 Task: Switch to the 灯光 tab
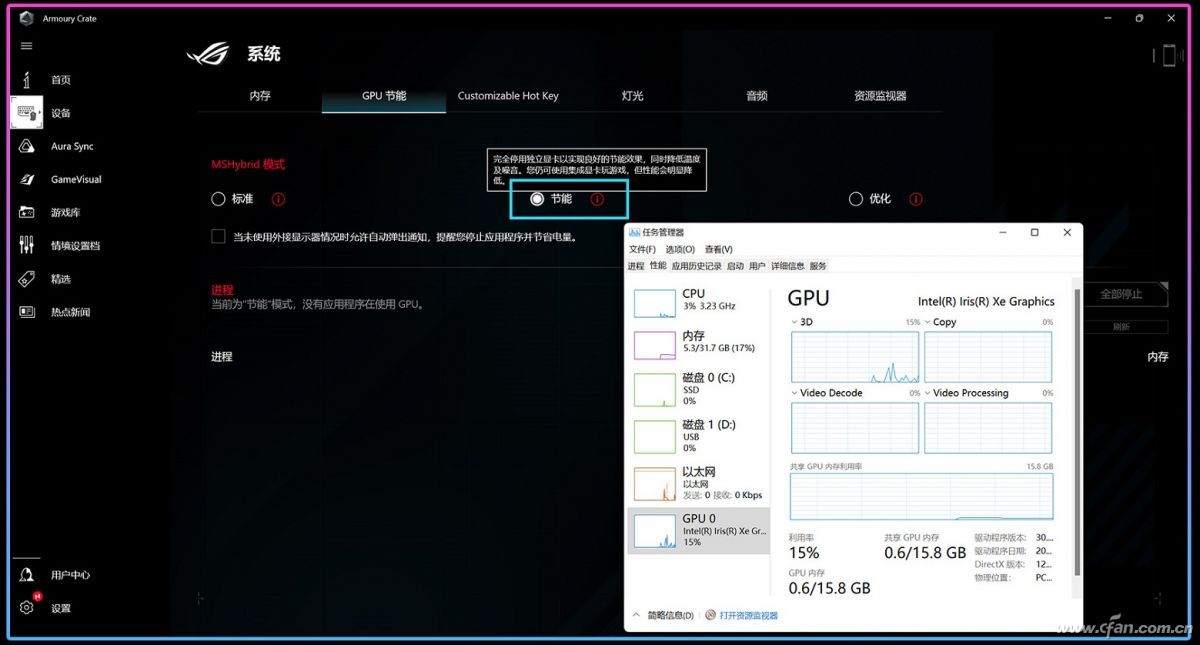632,96
